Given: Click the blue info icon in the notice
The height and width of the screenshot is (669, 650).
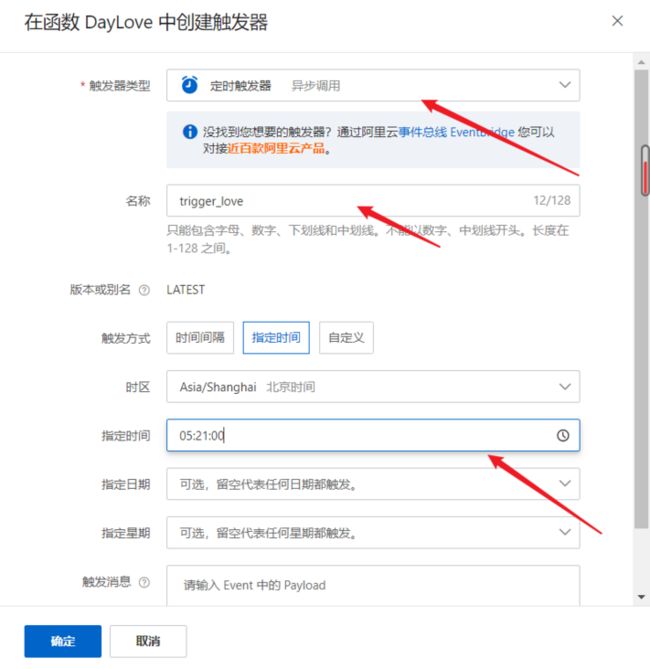Looking at the screenshot, I should tap(190, 131).
